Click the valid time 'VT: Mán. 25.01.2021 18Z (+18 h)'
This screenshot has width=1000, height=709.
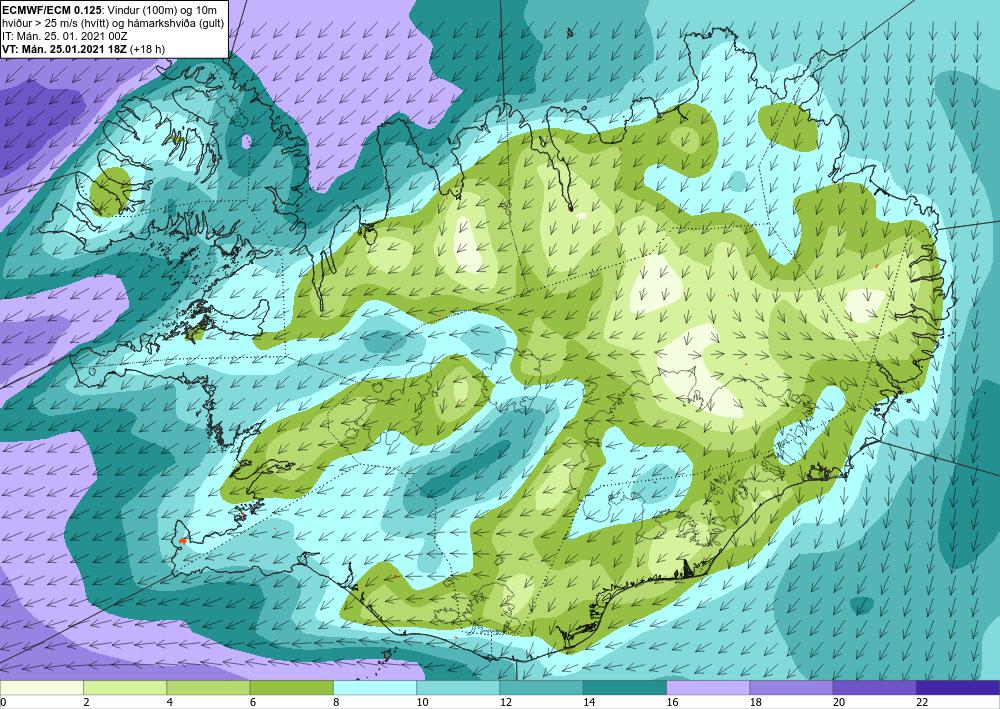click(x=84, y=49)
